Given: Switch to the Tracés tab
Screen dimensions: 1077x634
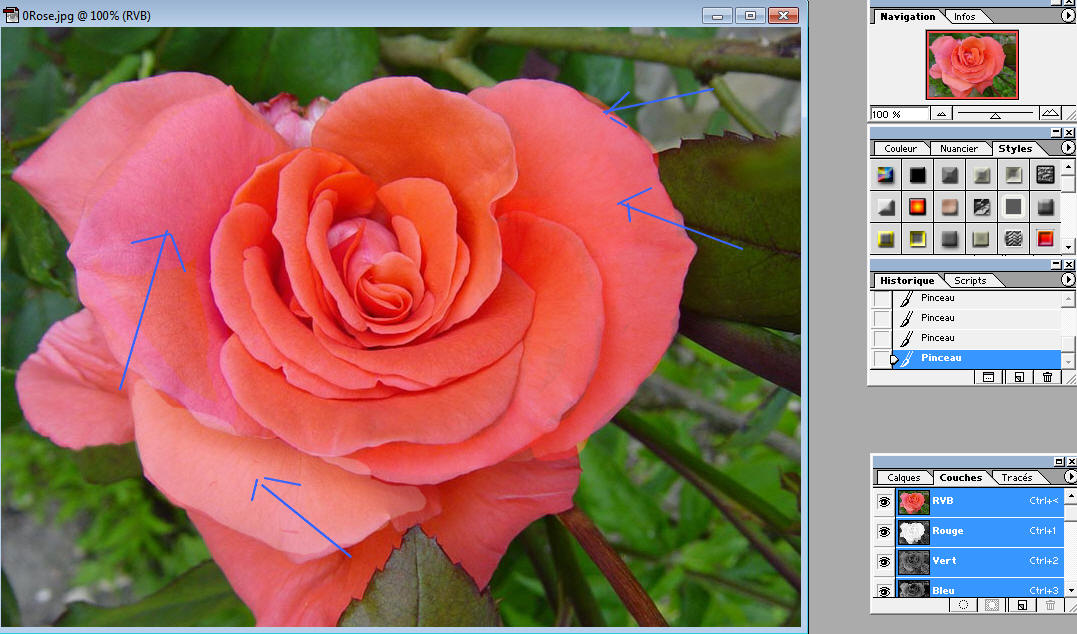Looking at the screenshot, I should pos(1017,477).
